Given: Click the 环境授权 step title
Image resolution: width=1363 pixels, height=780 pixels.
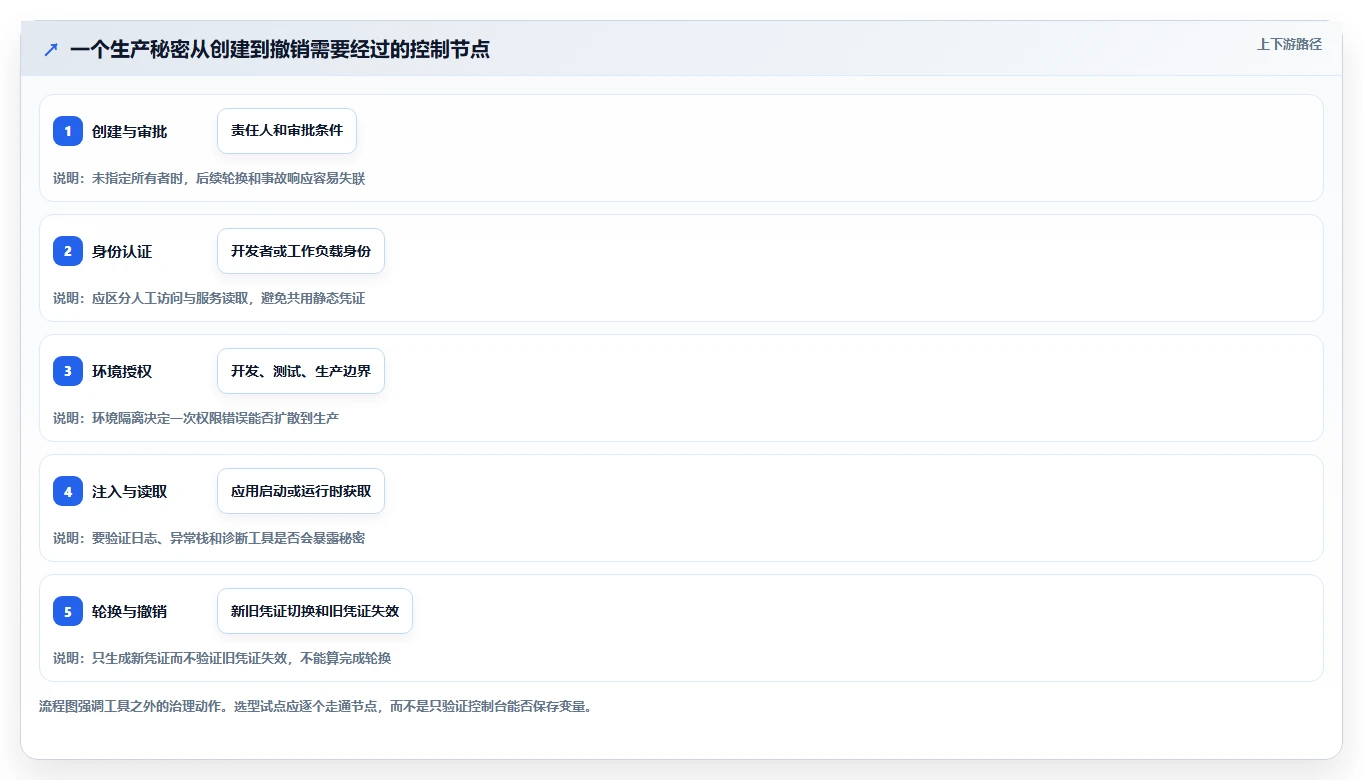Looking at the screenshot, I should coord(122,372).
